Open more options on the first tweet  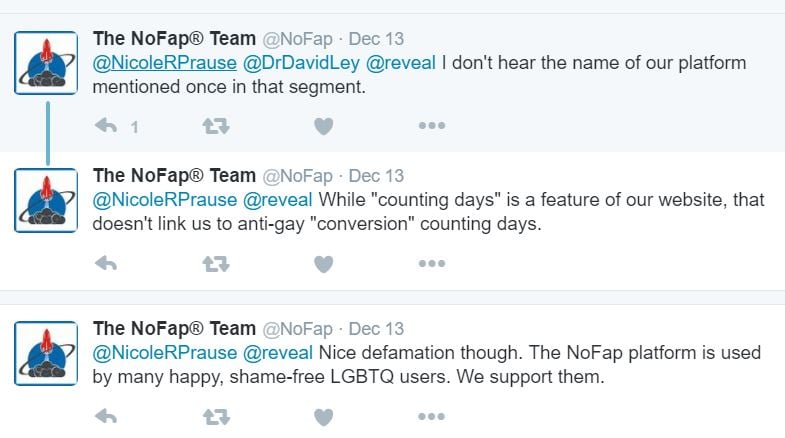(x=431, y=126)
